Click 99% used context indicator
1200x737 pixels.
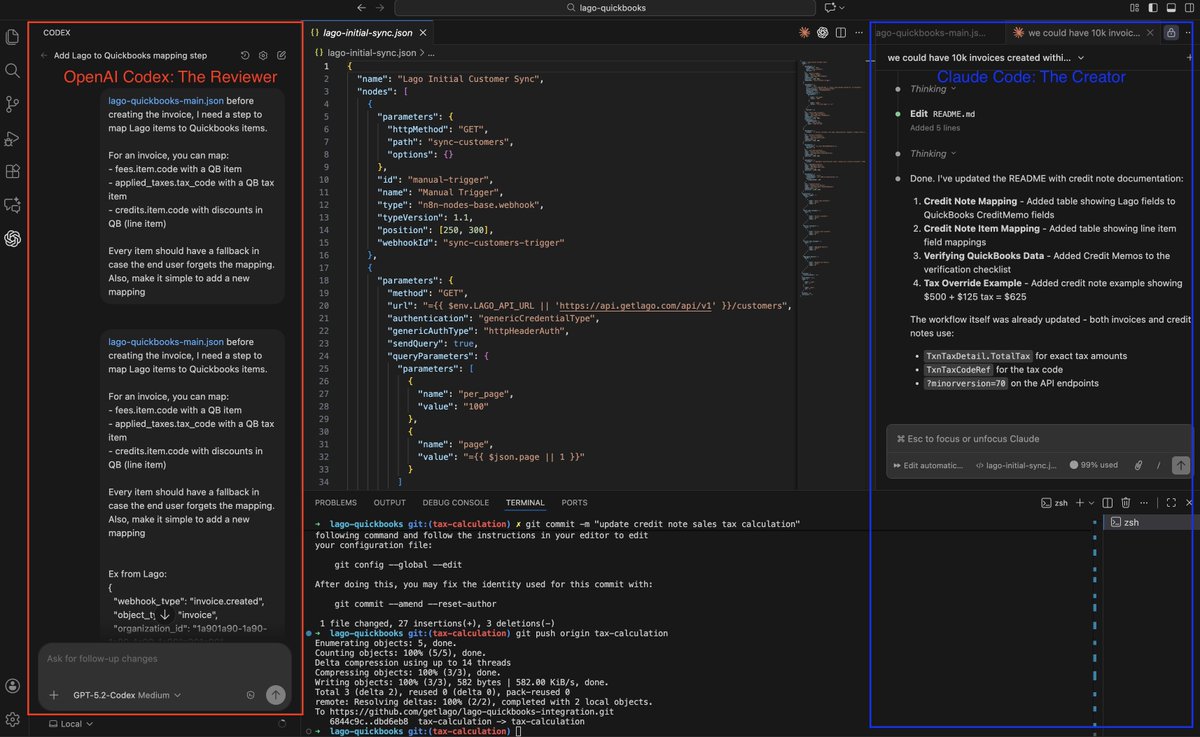1093,465
